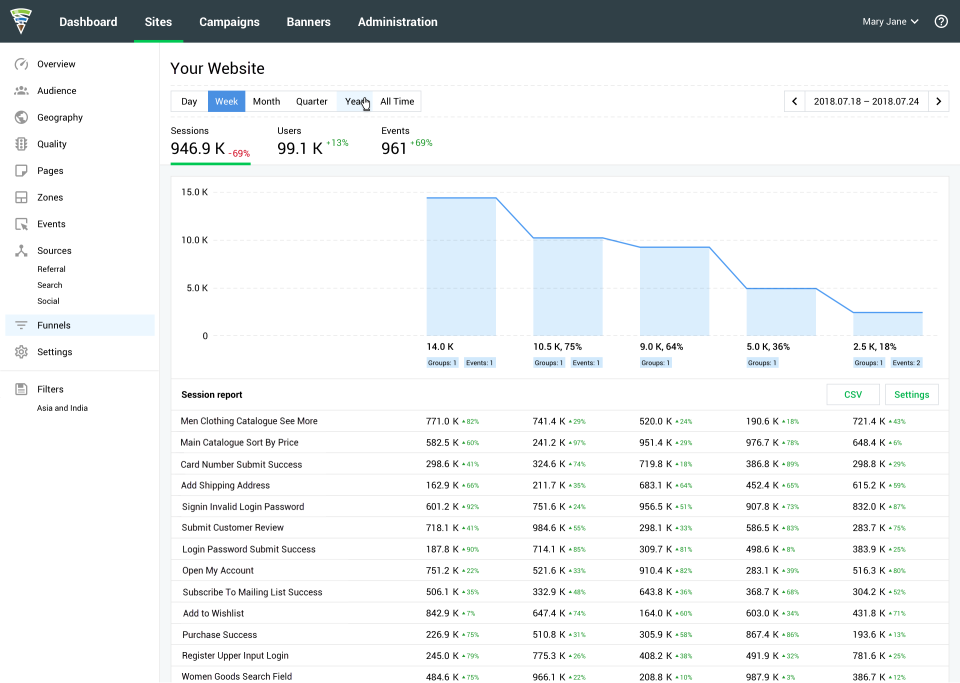Select the Events cursor icon

tap(21, 224)
